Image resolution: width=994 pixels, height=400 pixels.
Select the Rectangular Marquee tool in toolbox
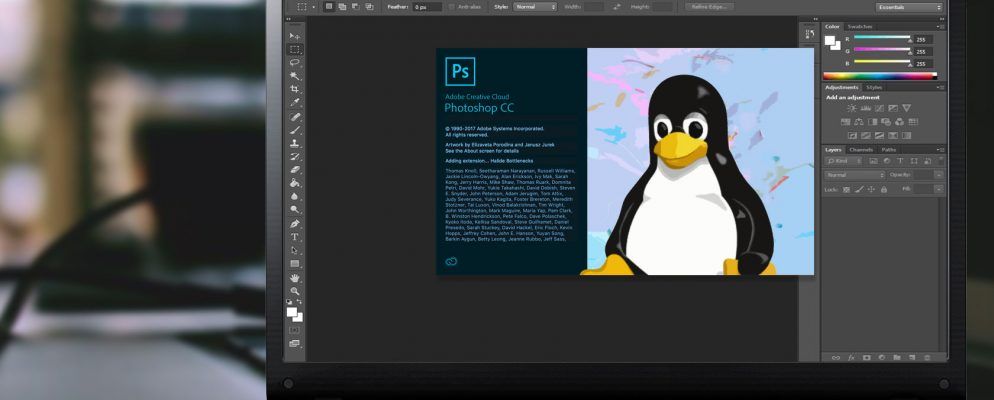pos(295,49)
